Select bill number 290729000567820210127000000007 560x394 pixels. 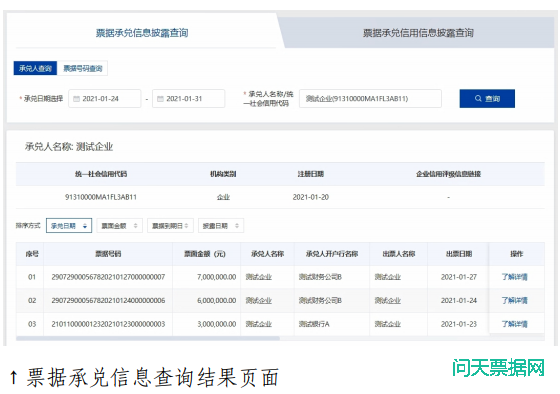pos(108,277)
